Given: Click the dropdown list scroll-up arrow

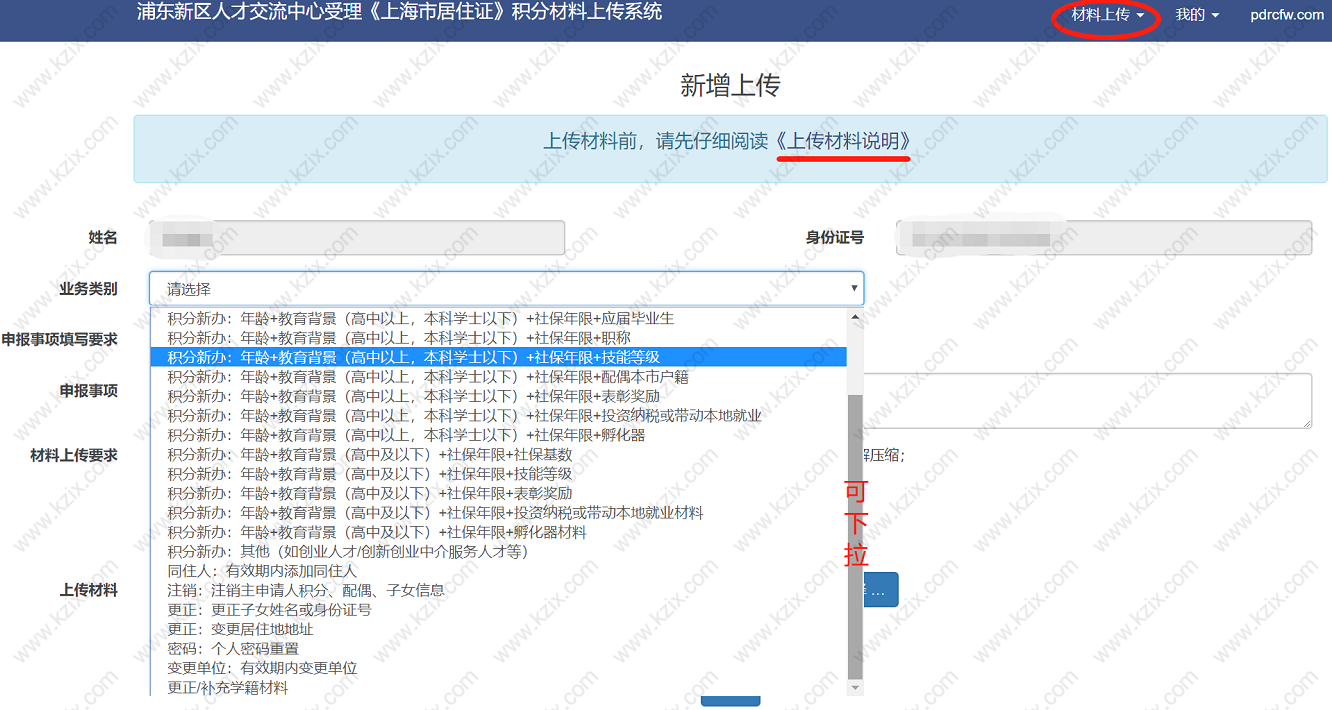Looking at the screenshot, I should point(855,317).
